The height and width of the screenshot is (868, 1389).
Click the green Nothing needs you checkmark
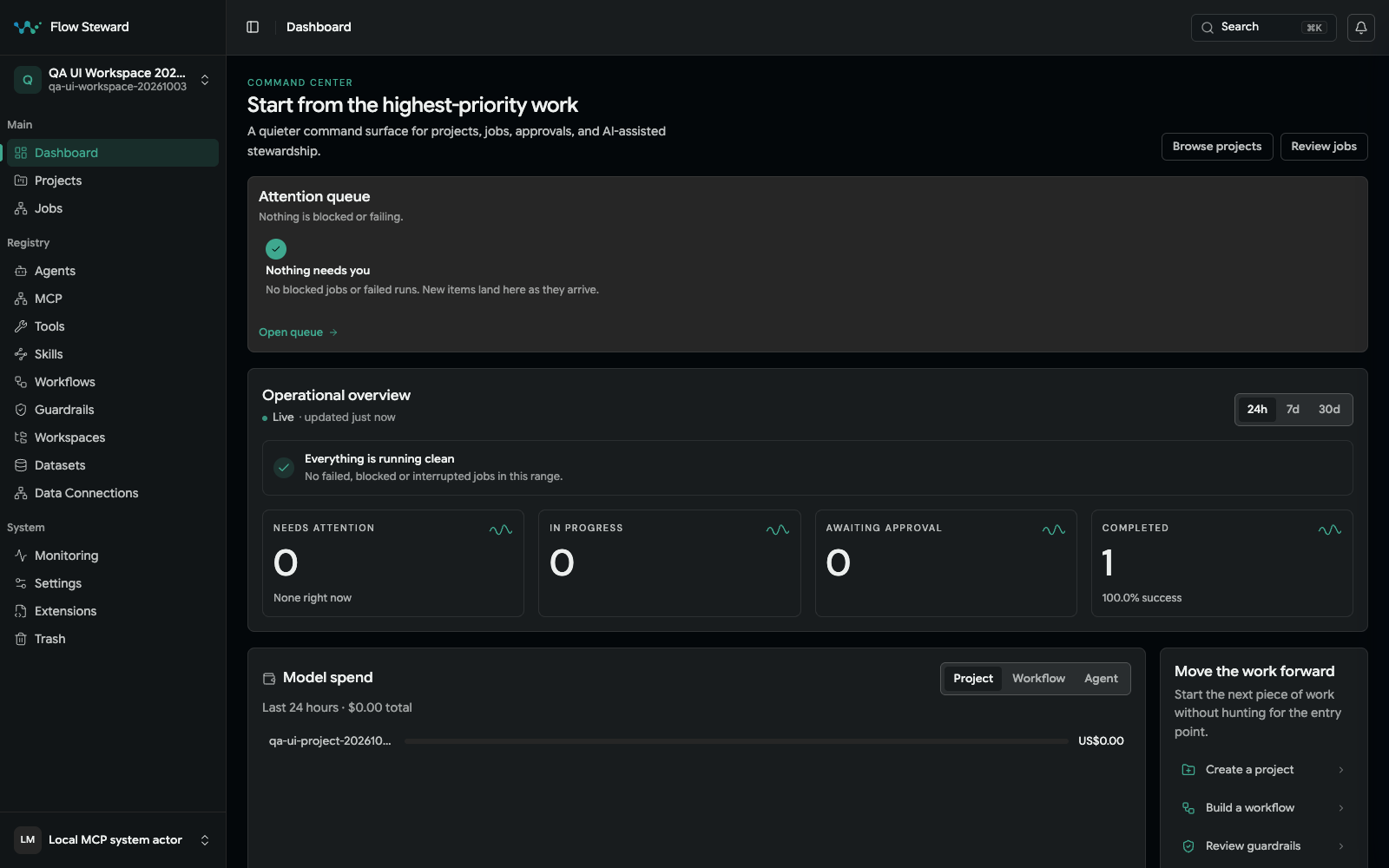[x=276, y=249]
